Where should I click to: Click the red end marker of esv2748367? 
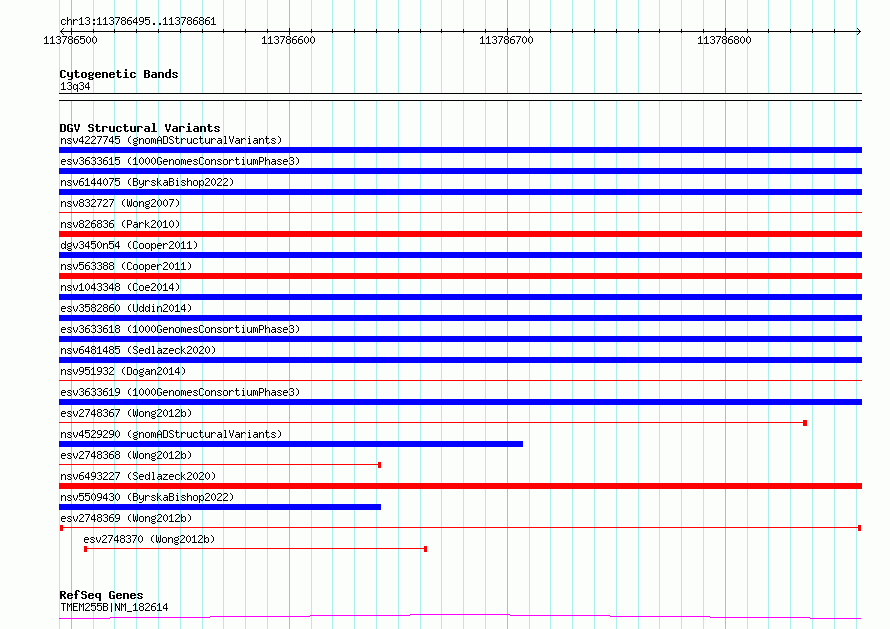805,423
